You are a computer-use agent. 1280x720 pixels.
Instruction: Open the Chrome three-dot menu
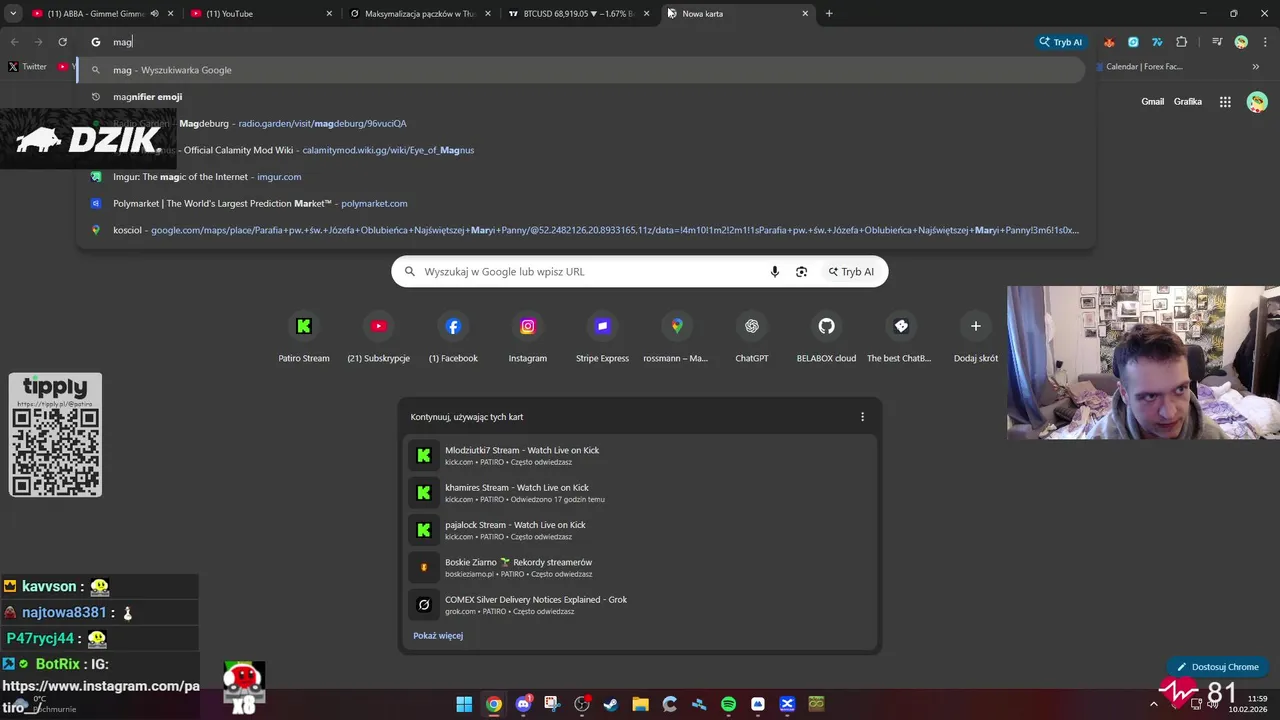[1264, 42]
